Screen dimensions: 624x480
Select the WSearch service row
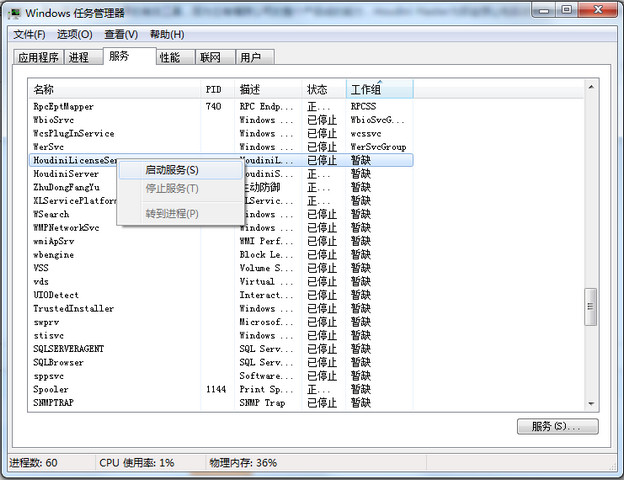221,214
